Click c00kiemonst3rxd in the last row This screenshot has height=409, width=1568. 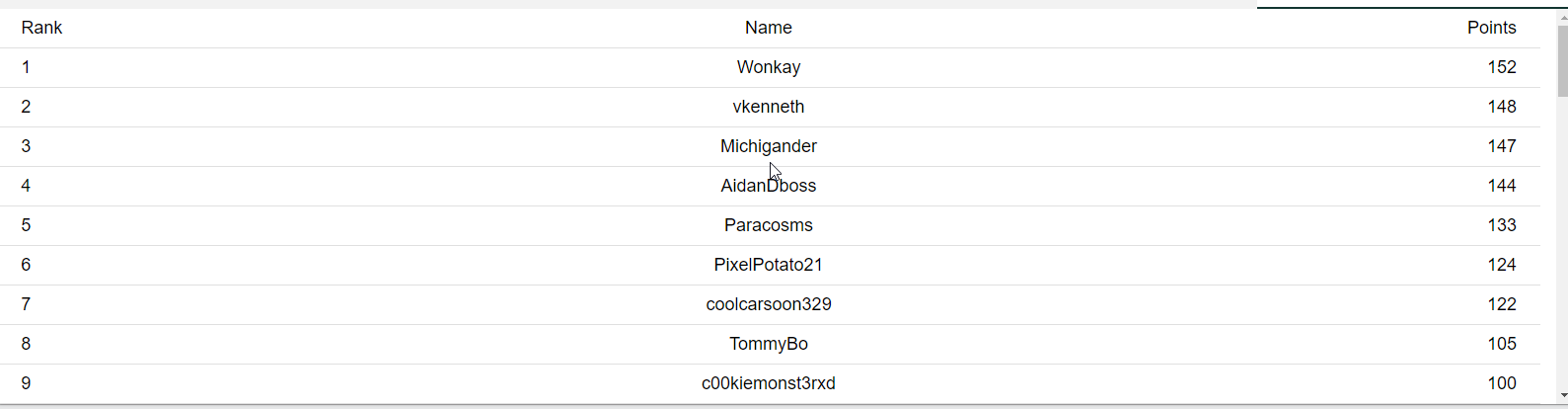[769, 383]
